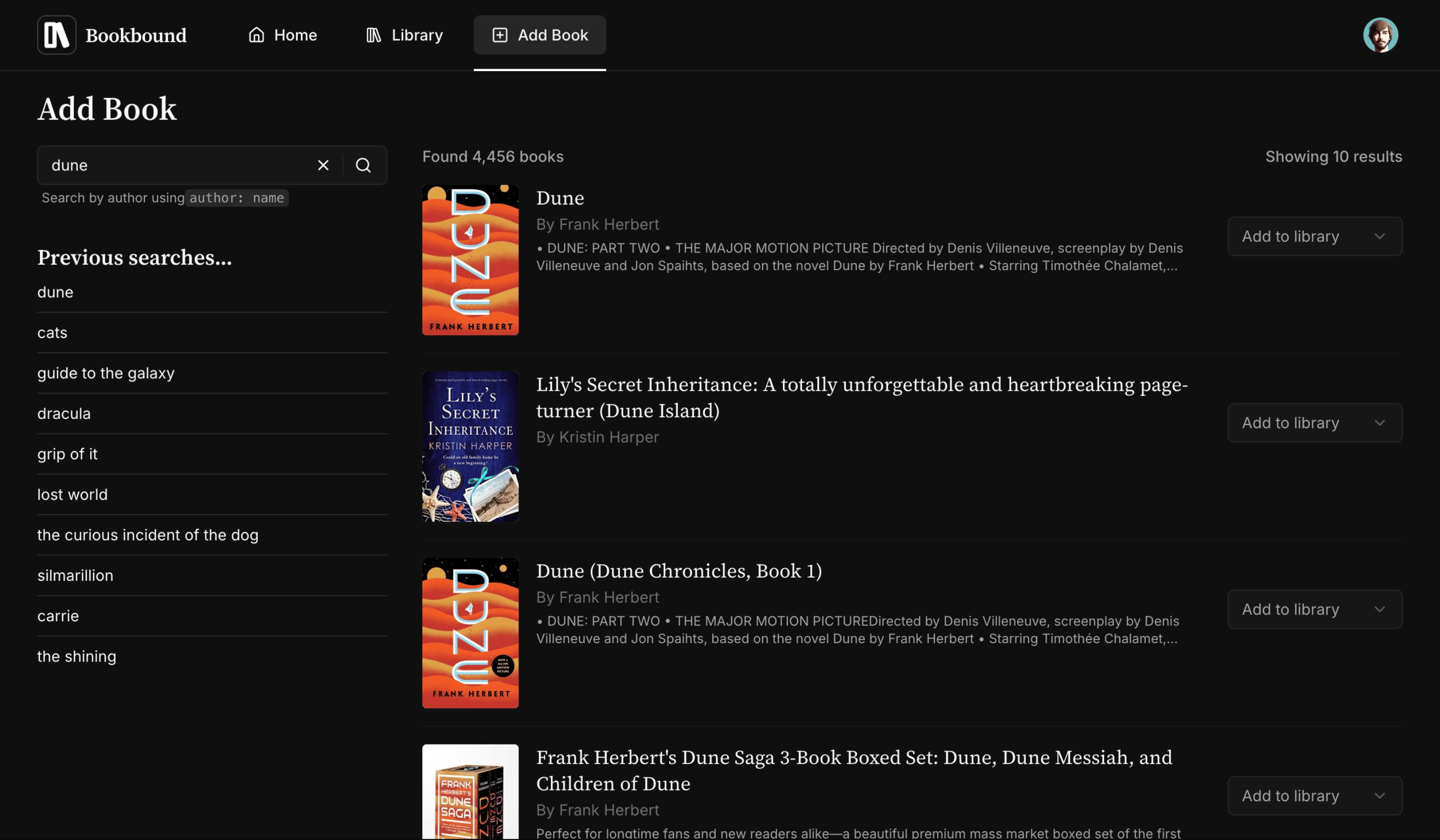
Task: Expand Add to library for Lily's Secret Inheritance
Action: (1314, 423)
